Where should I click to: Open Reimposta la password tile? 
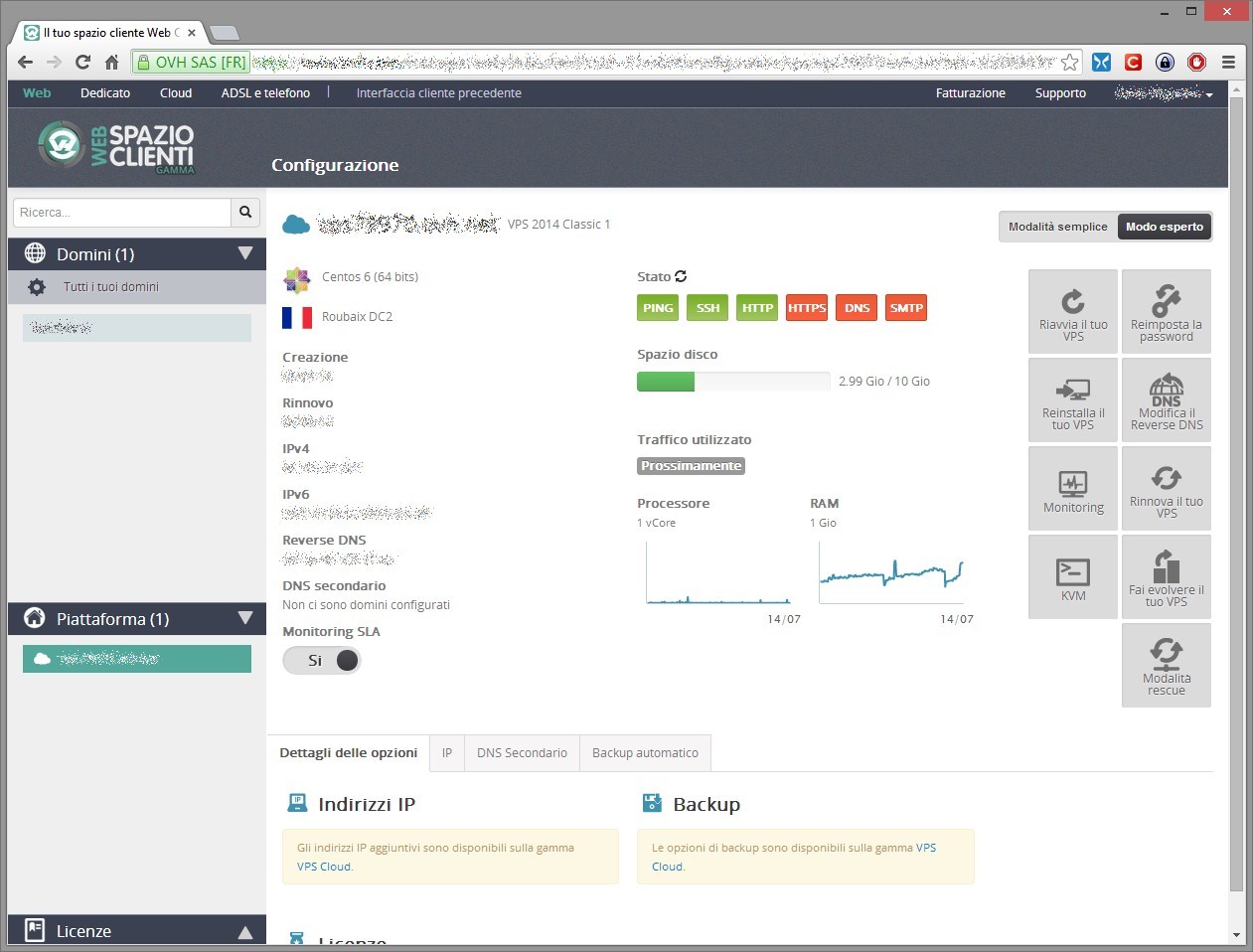1167,311
